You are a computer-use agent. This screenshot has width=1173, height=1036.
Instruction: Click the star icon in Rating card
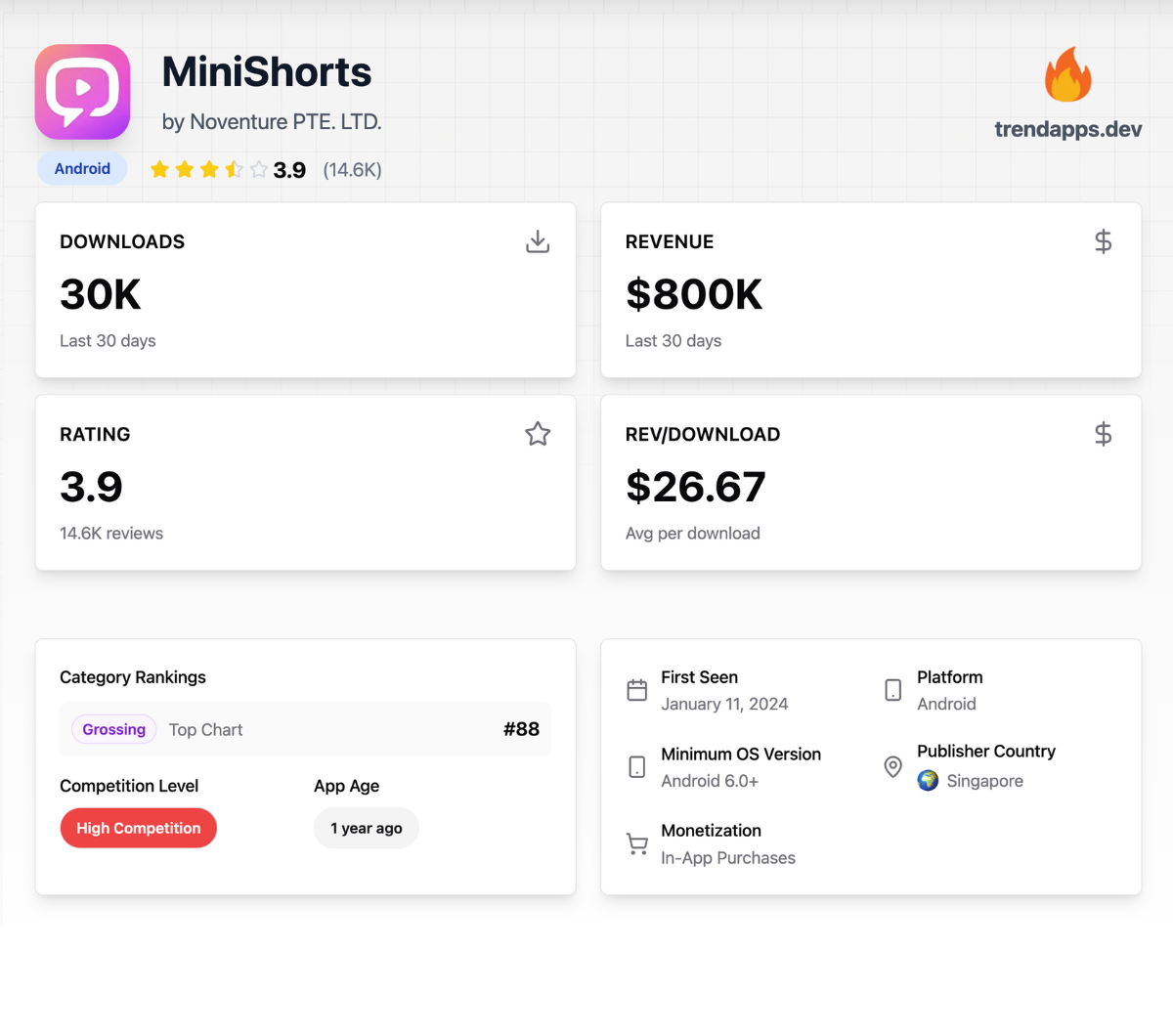[x=538, y=434]
